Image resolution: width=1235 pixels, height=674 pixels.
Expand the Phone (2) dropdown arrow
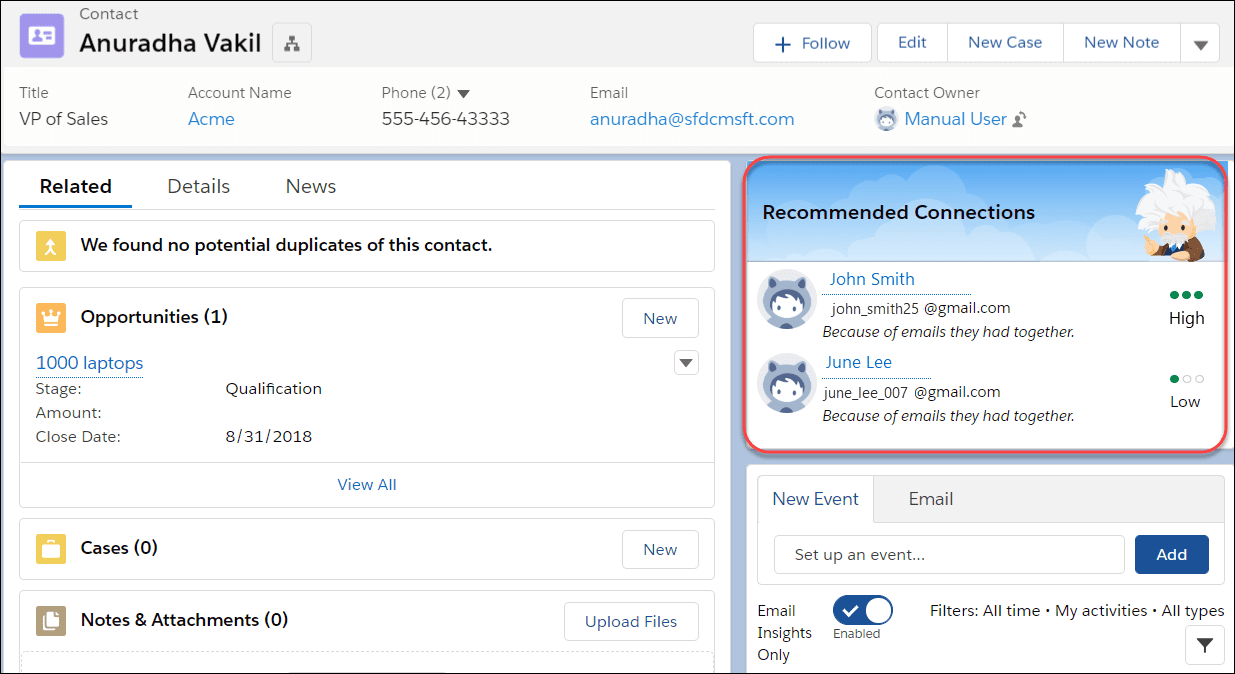click(x=464, y=93)
